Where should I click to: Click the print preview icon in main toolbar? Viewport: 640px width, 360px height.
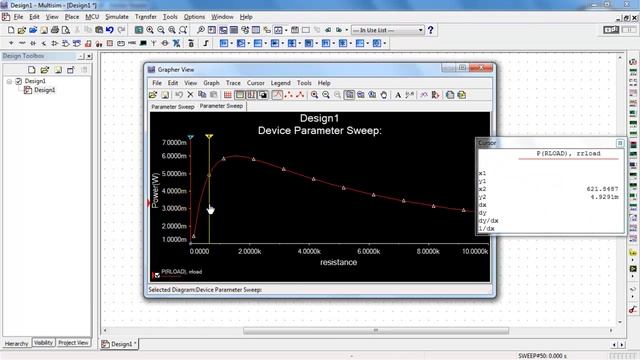pos(66,30)
